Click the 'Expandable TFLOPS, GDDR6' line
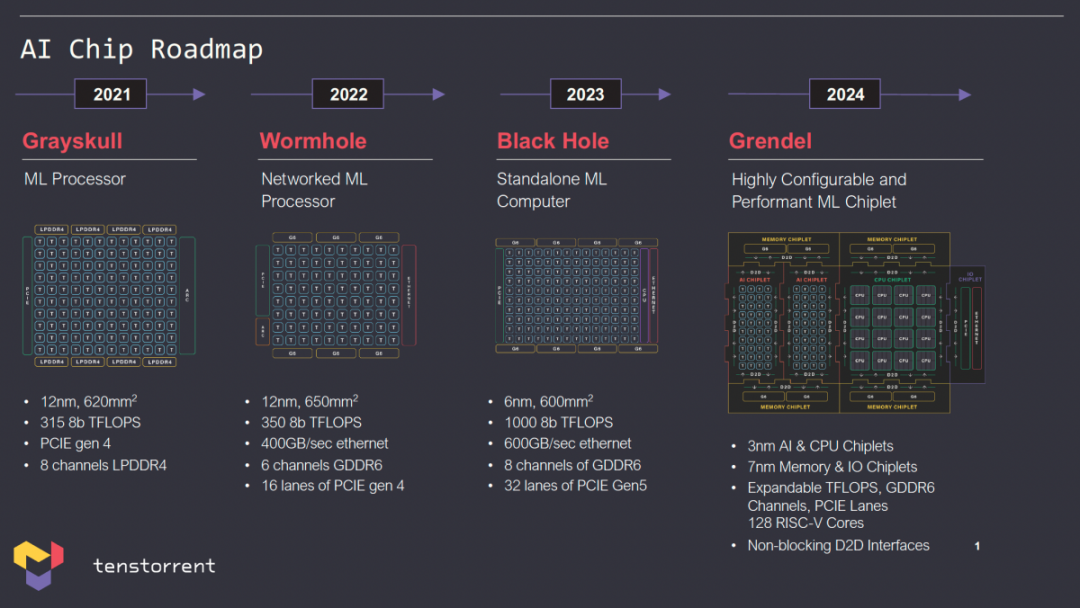This screenshot has height=608, width=1080. [841, 488]
